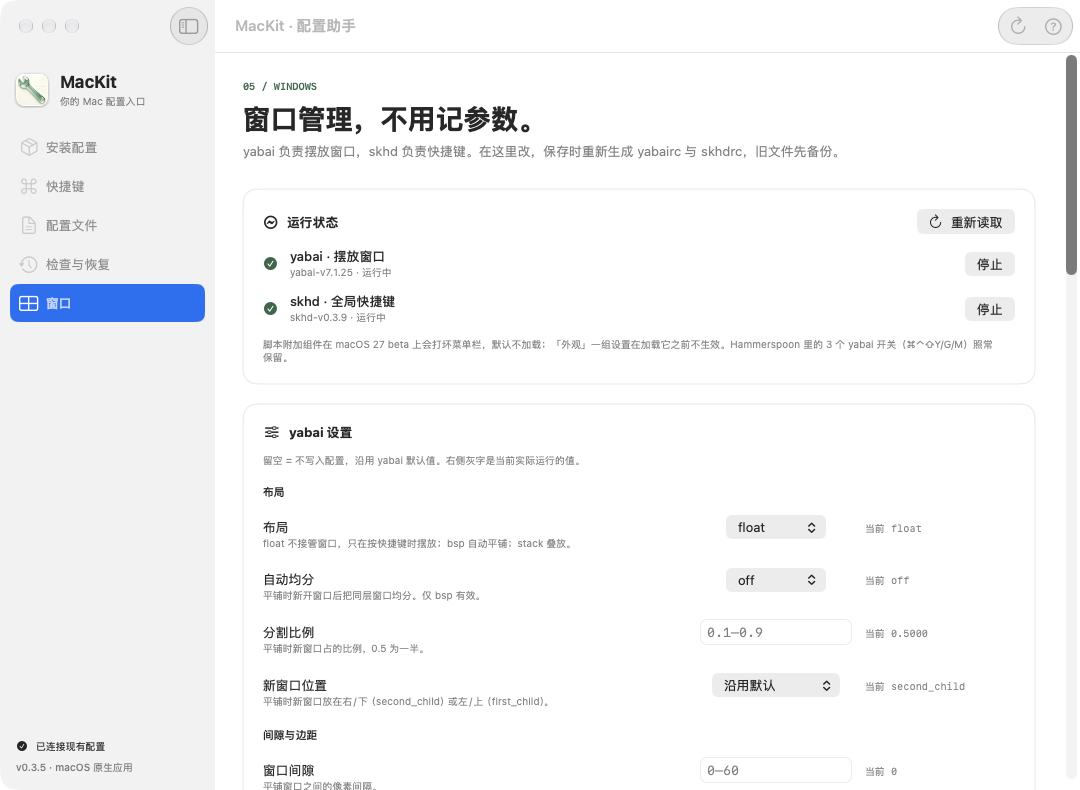Open the 布局 dropdown showing float
Viewport: 1080px width, 790px height.
coord(776,528)
